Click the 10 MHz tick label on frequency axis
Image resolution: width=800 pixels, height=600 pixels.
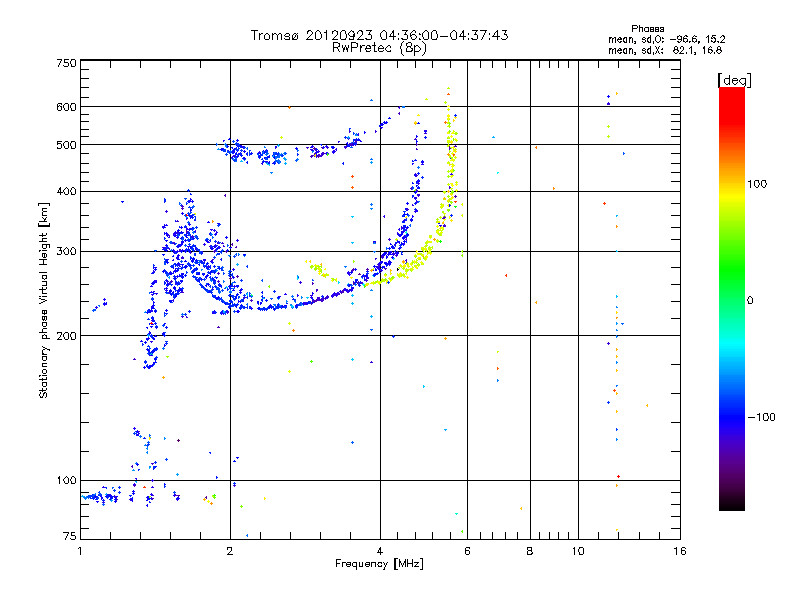point(578,551)
